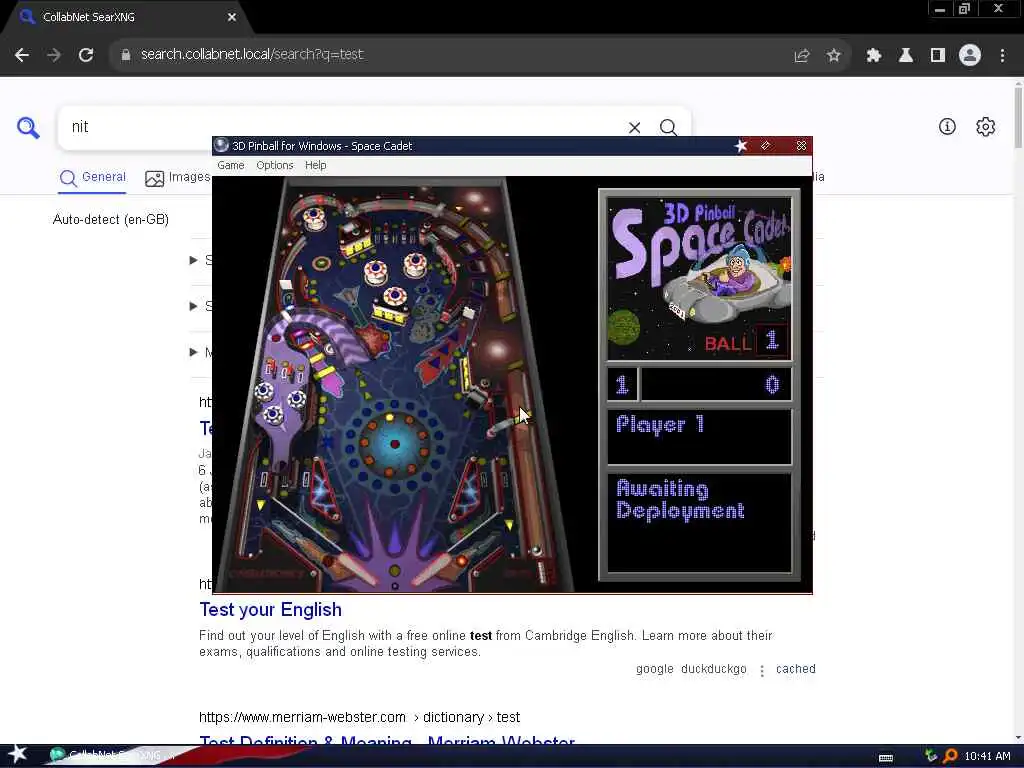The image size is (1024, 768).
Task: Click the Pinball score display showing 0
Action: (716, 385)
